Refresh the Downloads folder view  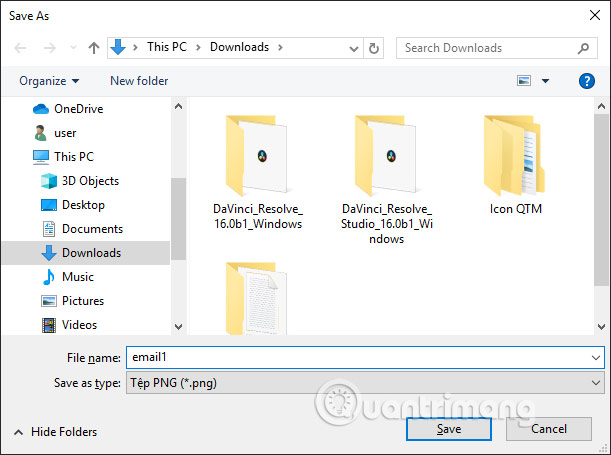pyautogui.click(x=374, y=48)
